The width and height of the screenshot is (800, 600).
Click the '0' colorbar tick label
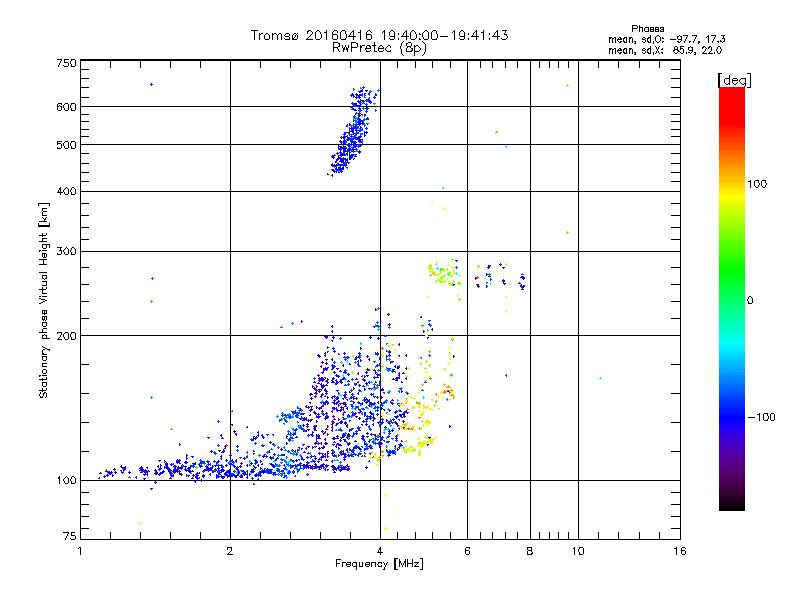(x=750, y=301)
